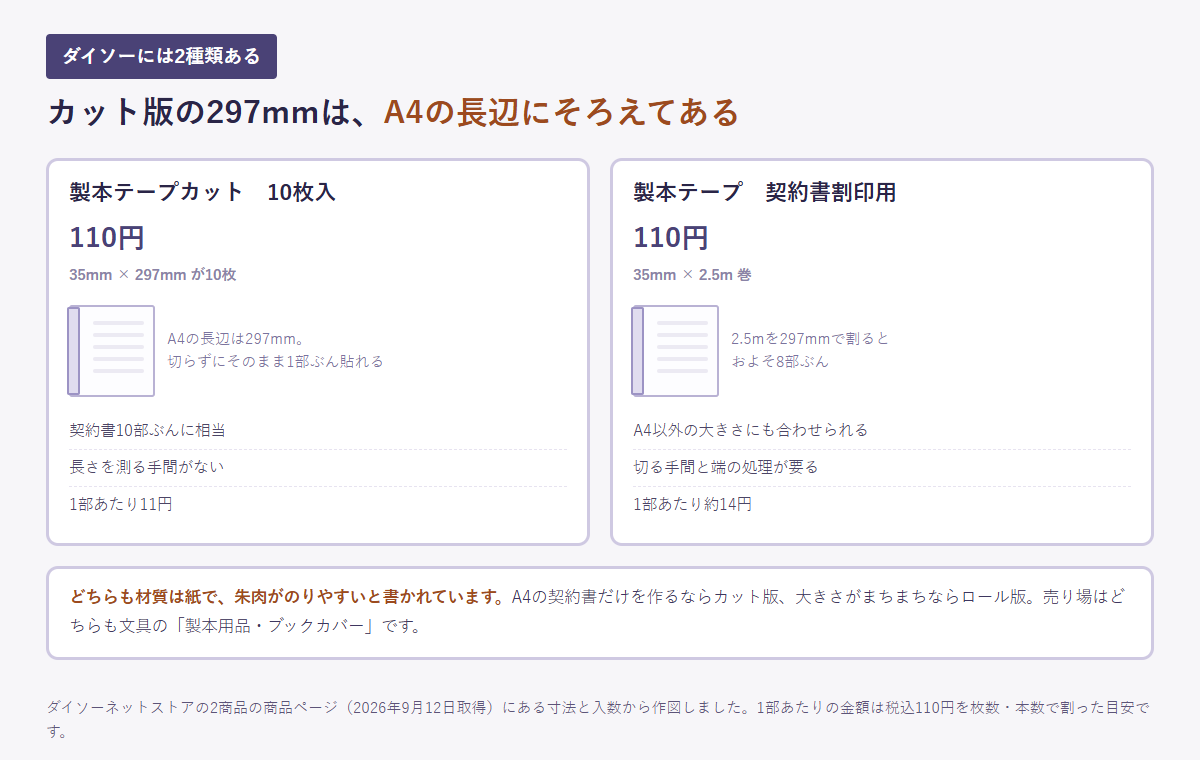Select the row 1部あたり約14円
The image size is (1200, 760).
pyautogui.click(x=882, y=505)
